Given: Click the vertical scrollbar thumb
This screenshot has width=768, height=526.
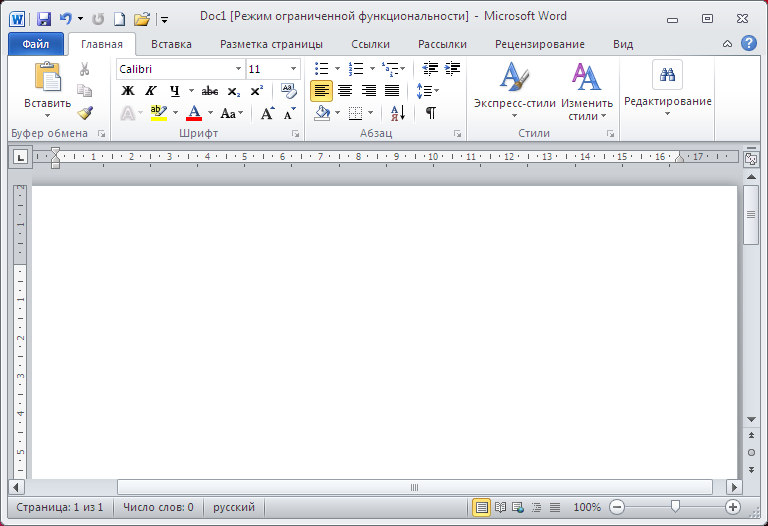Looking at the screenshot, I should point(751,215).
